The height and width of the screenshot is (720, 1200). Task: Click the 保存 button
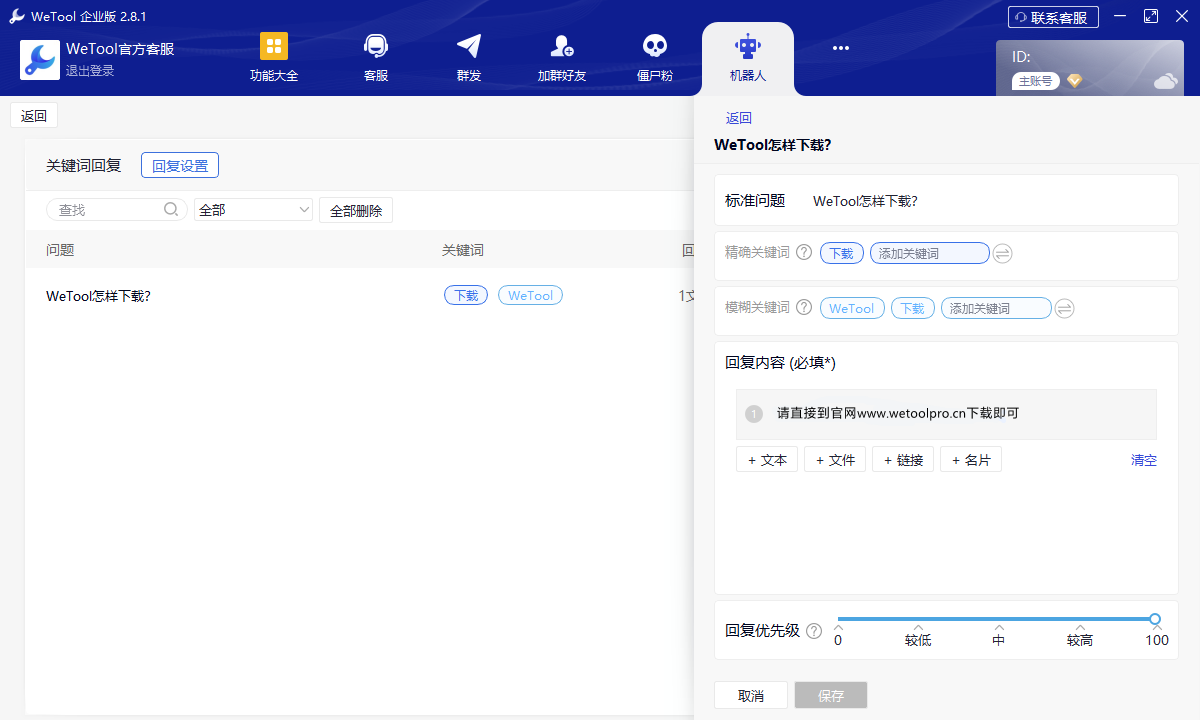831,696
